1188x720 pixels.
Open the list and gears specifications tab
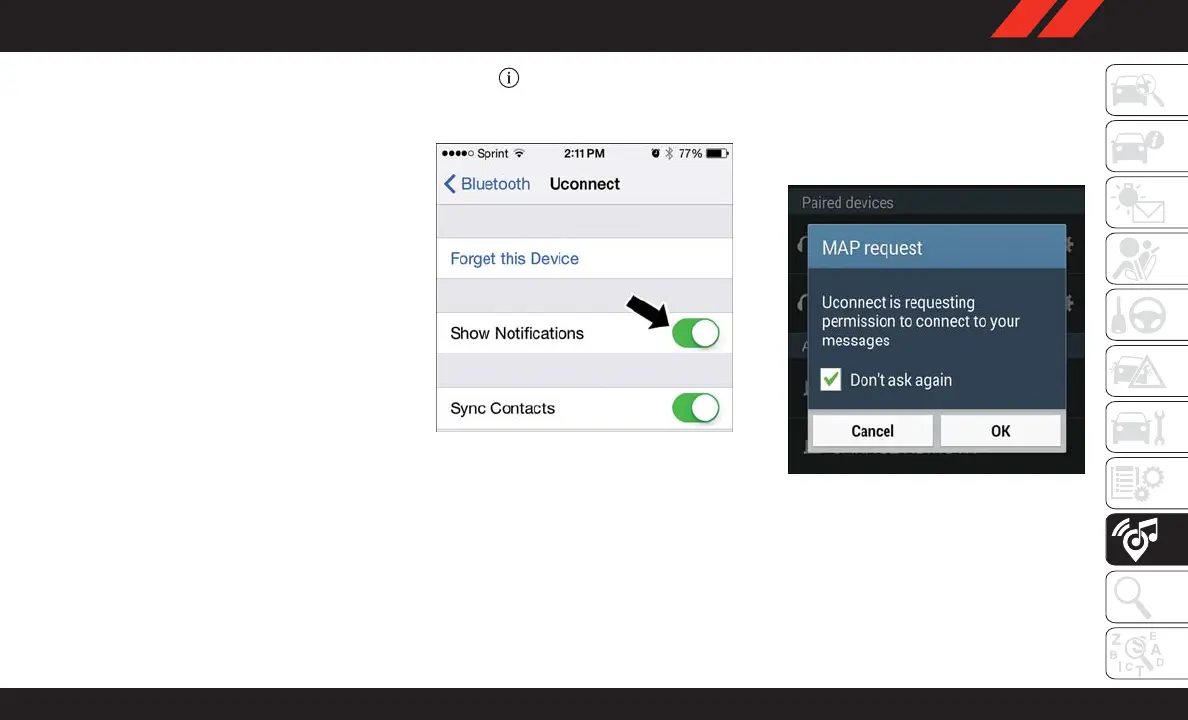(x=1146, y=484)
